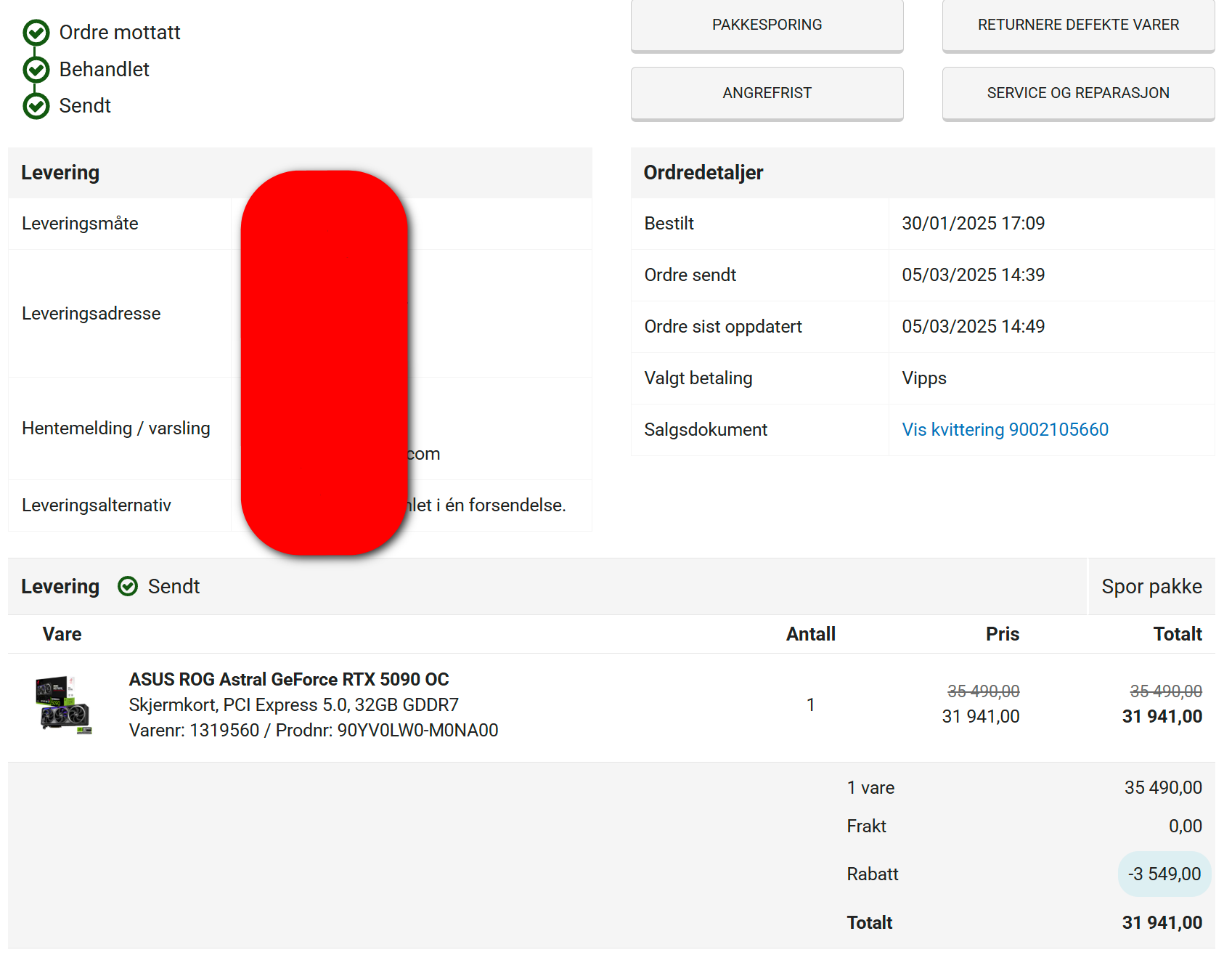Select the Vipps payment value
Screen dimensions: 1232x963
click(923, 378)
